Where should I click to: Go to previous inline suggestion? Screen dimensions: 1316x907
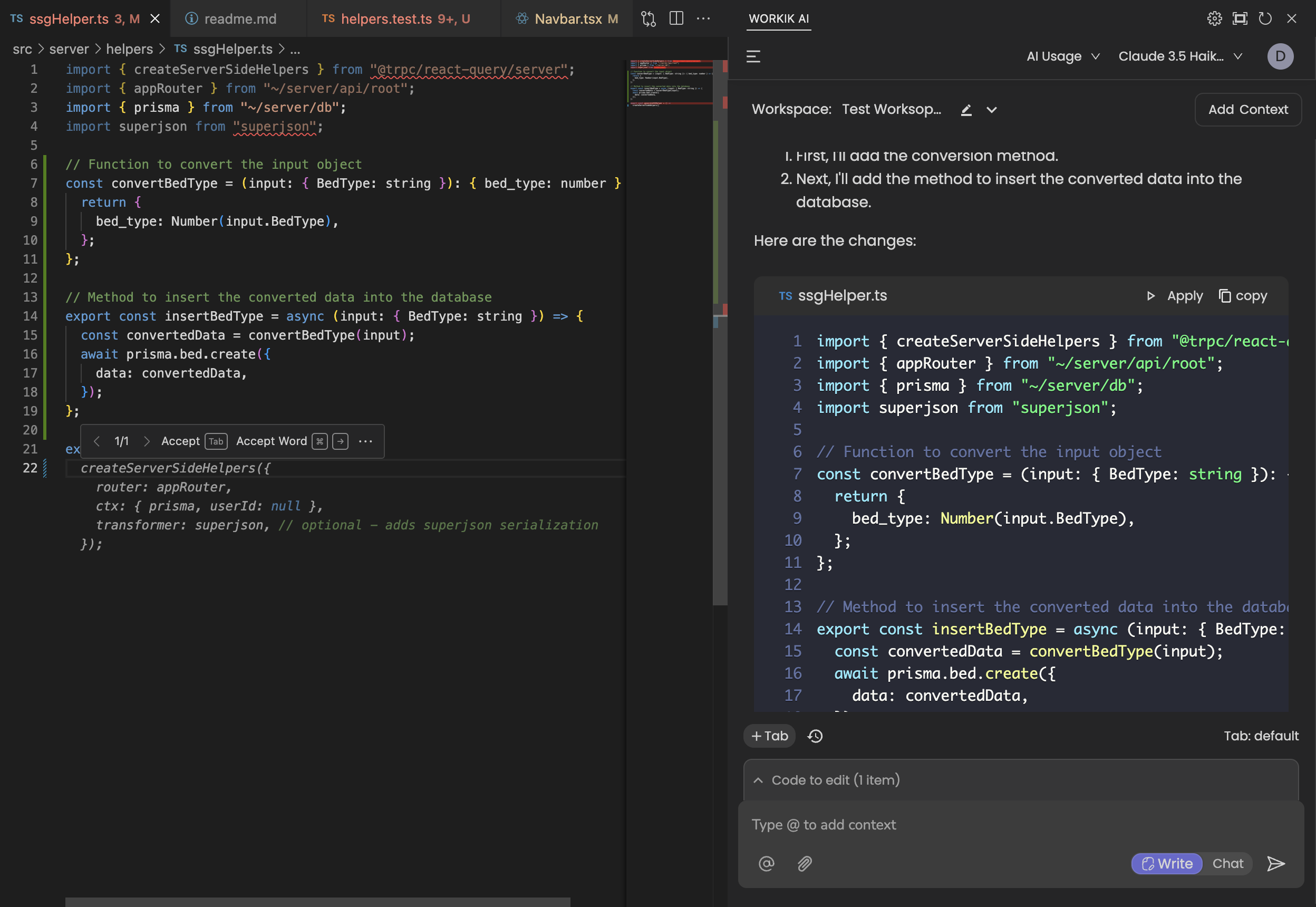click(x=96, y=441)
